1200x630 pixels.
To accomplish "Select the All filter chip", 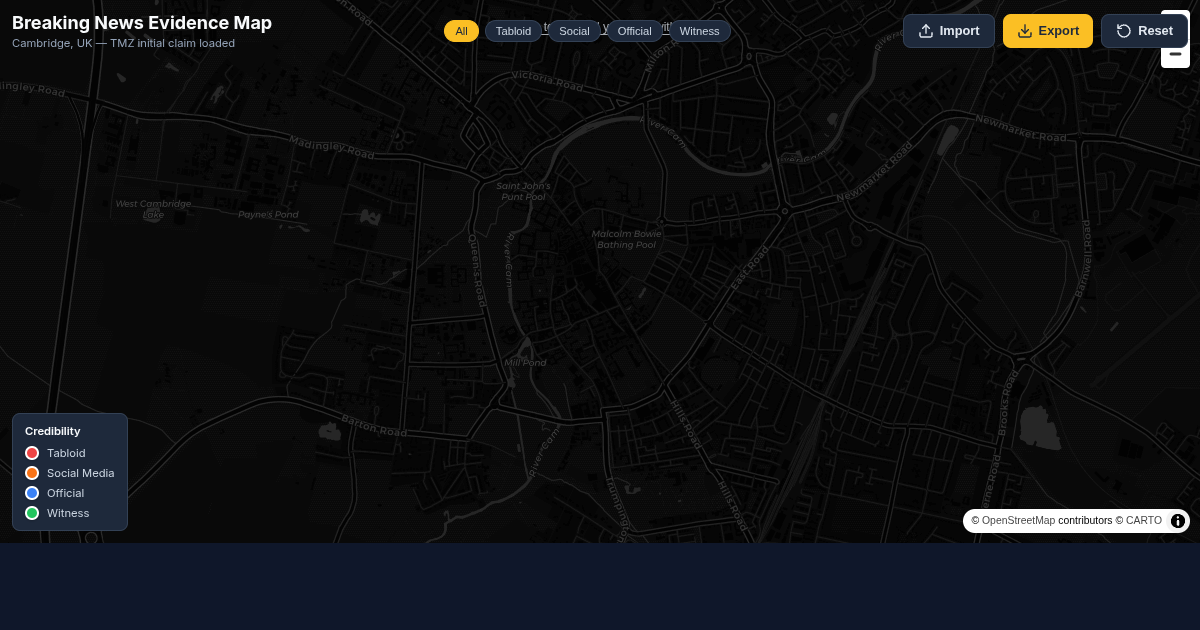I will click(x=461, y=31).
